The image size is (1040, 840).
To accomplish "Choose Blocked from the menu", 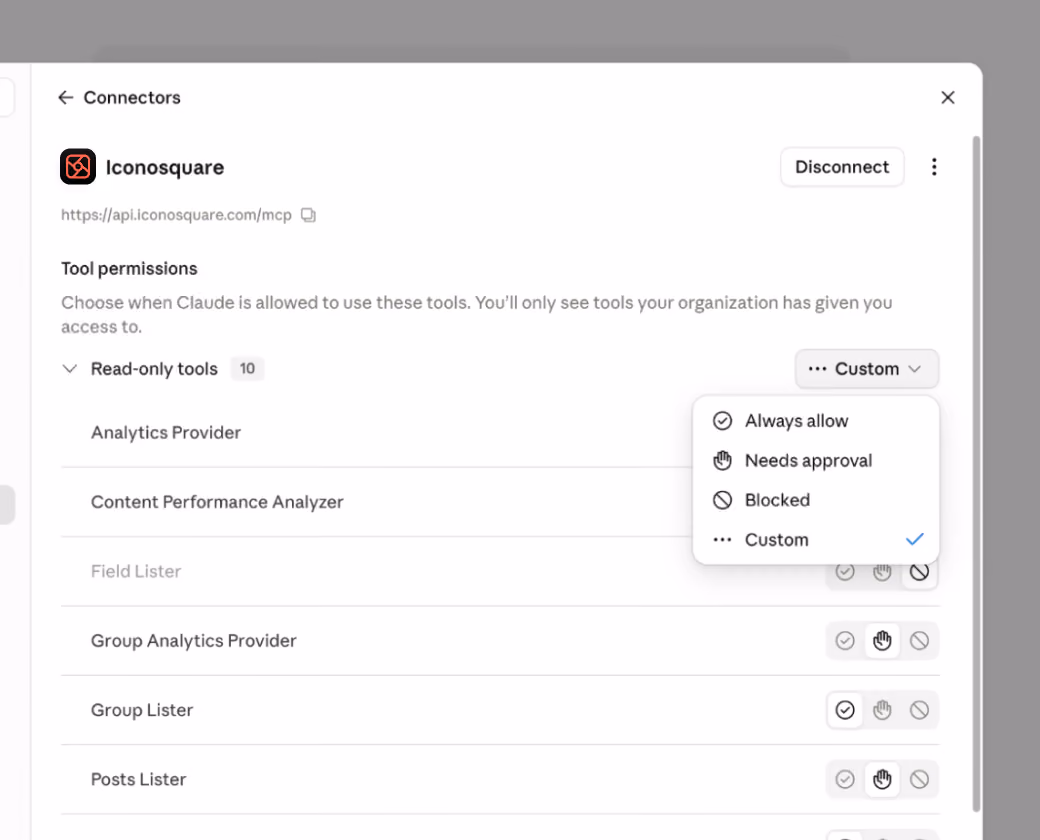I will click(815, 500).
